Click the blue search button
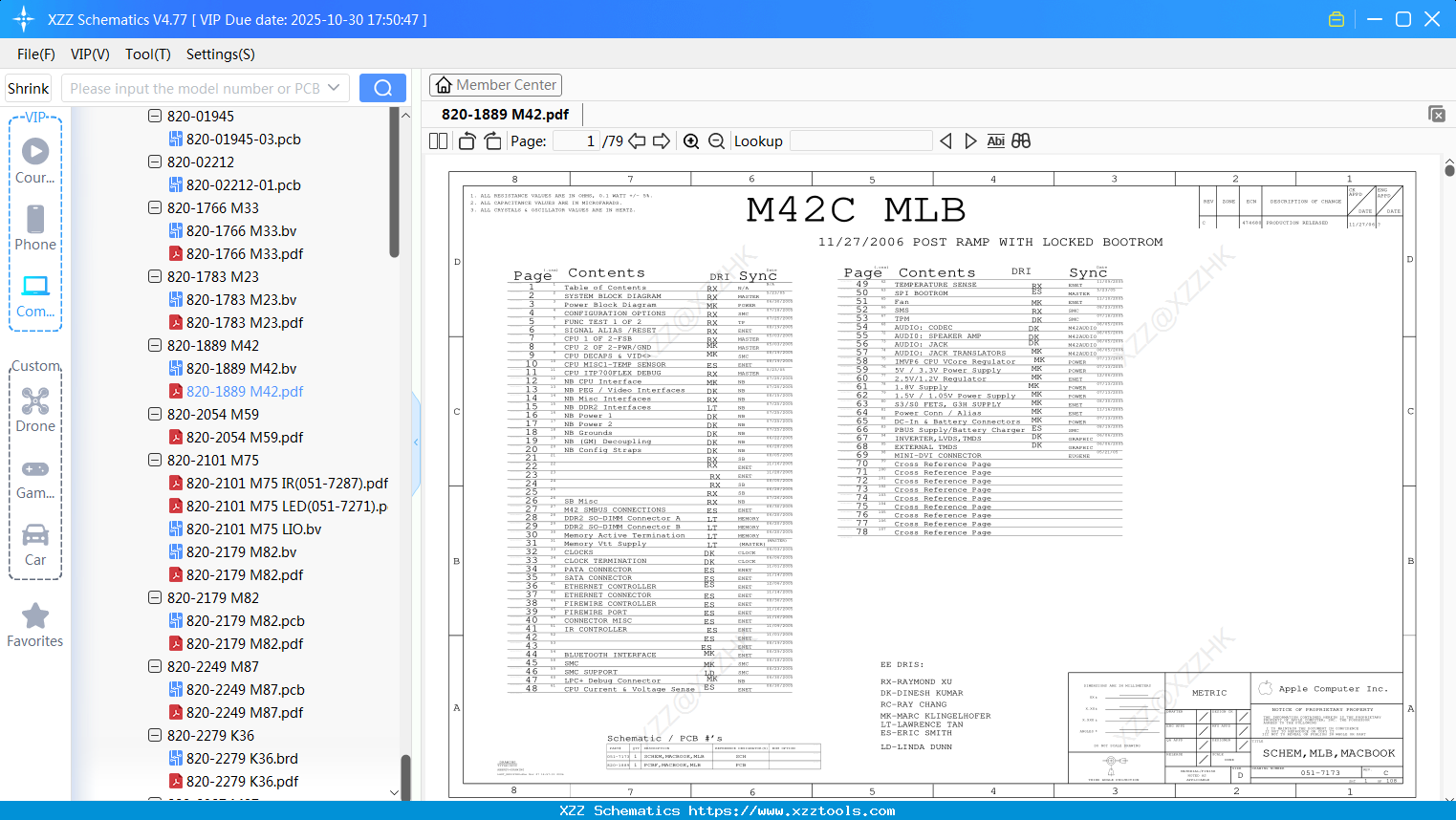 point(382,88)
